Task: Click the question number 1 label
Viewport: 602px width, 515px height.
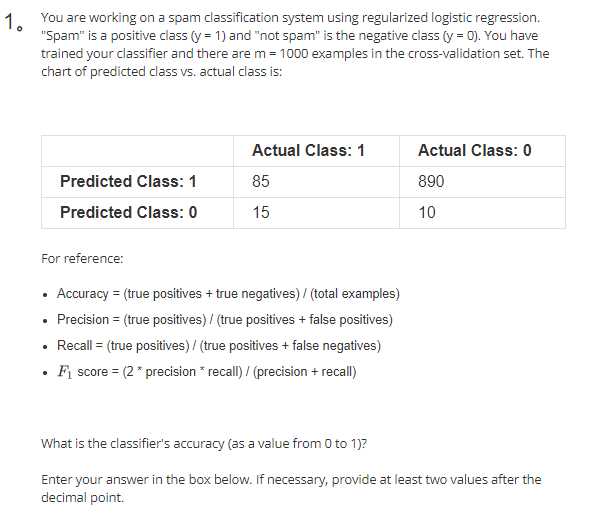Action: pyautogui.click(x=13, y=22)
